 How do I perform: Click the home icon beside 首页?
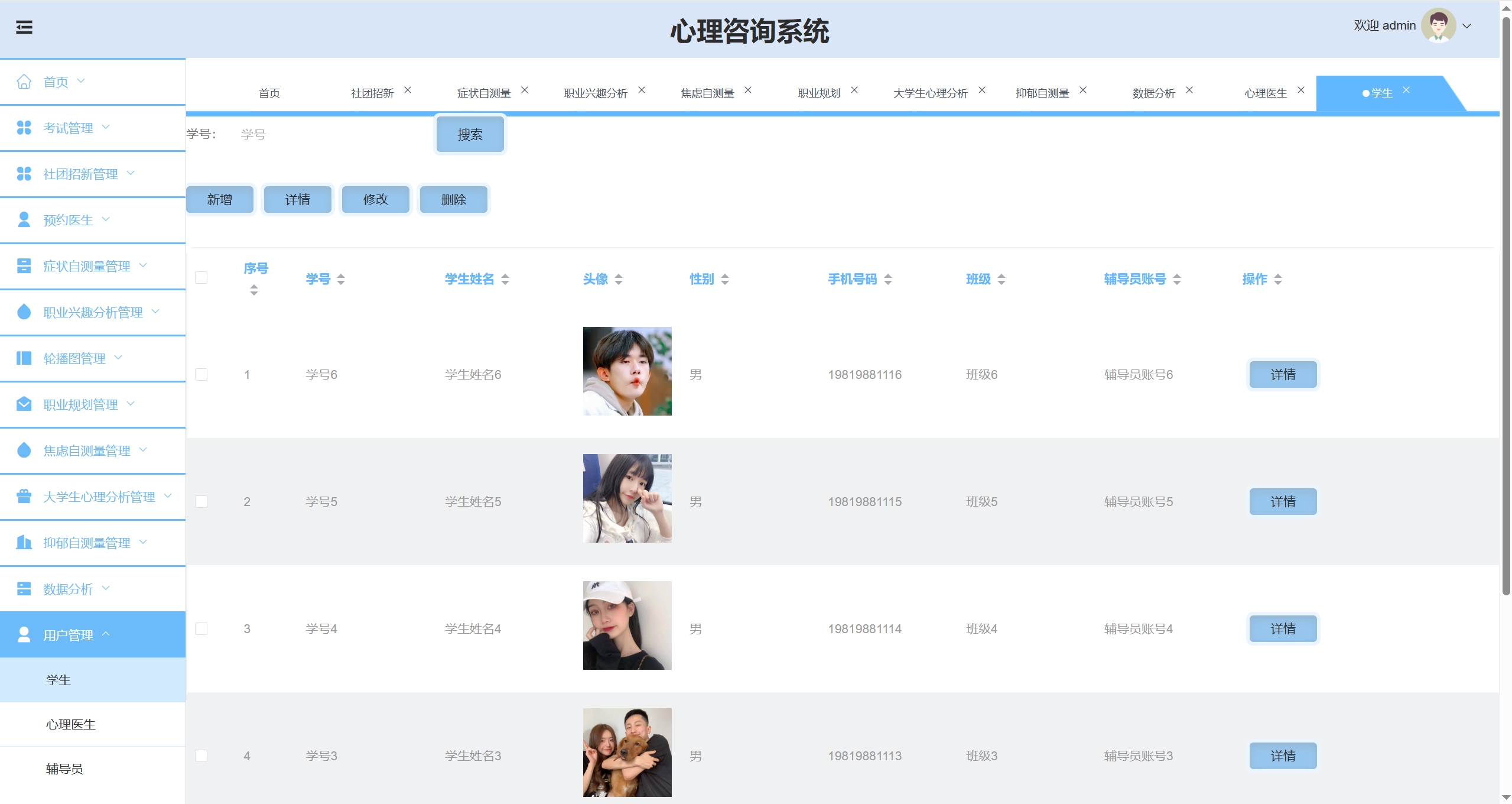24,82
